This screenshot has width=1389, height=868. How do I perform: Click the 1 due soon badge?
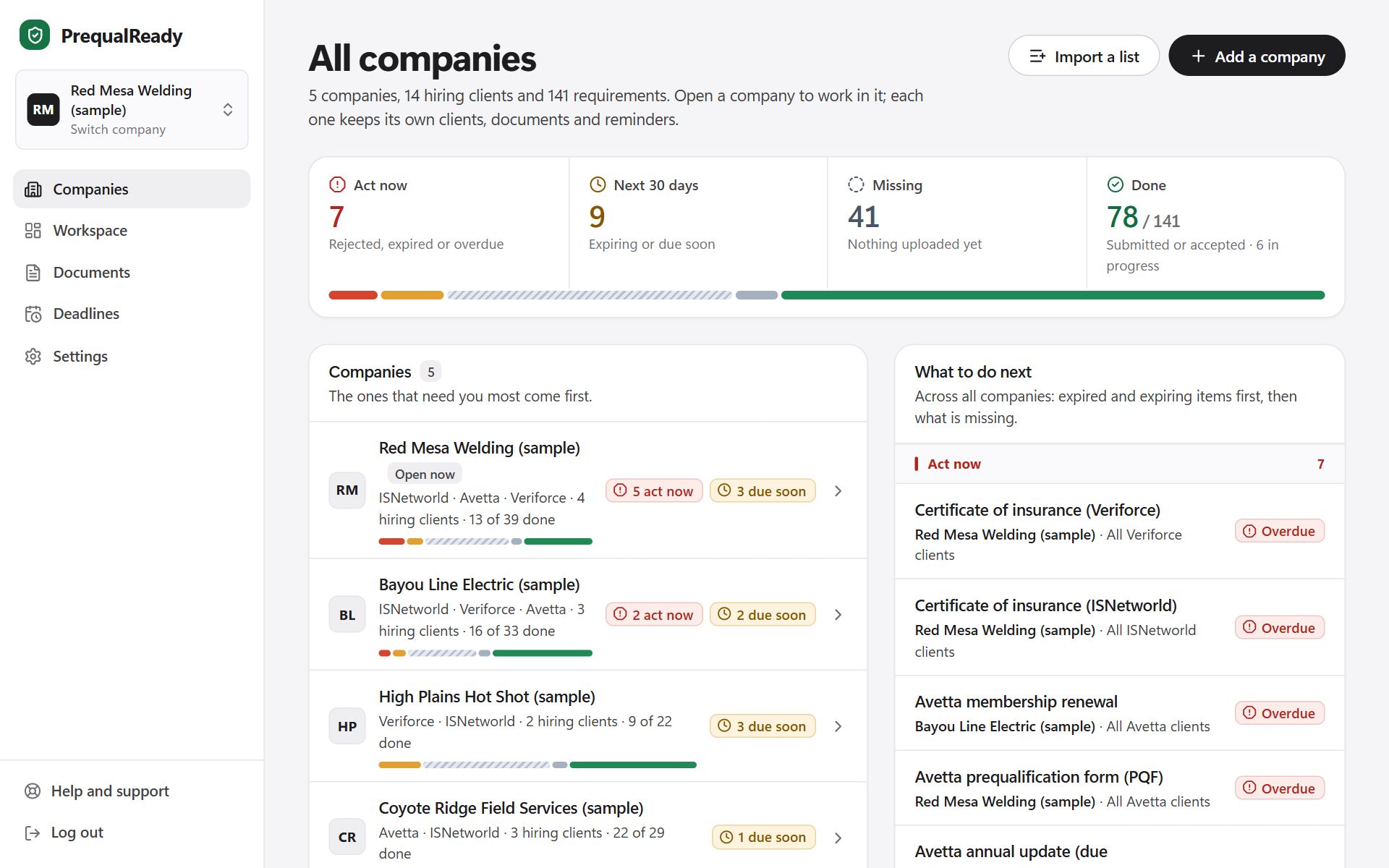764,838
